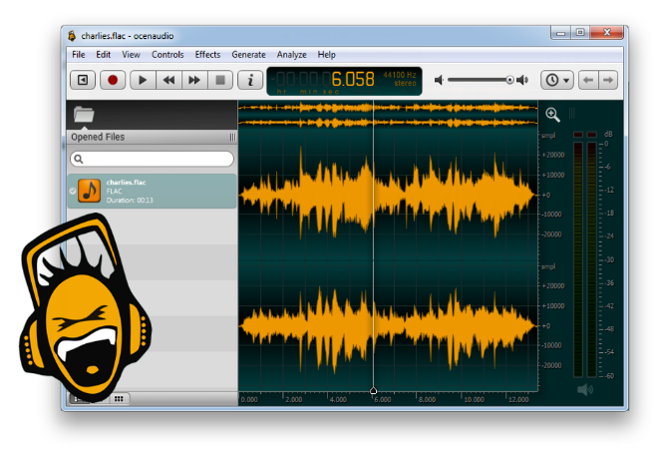Open the Help menu

click(326, 55)
